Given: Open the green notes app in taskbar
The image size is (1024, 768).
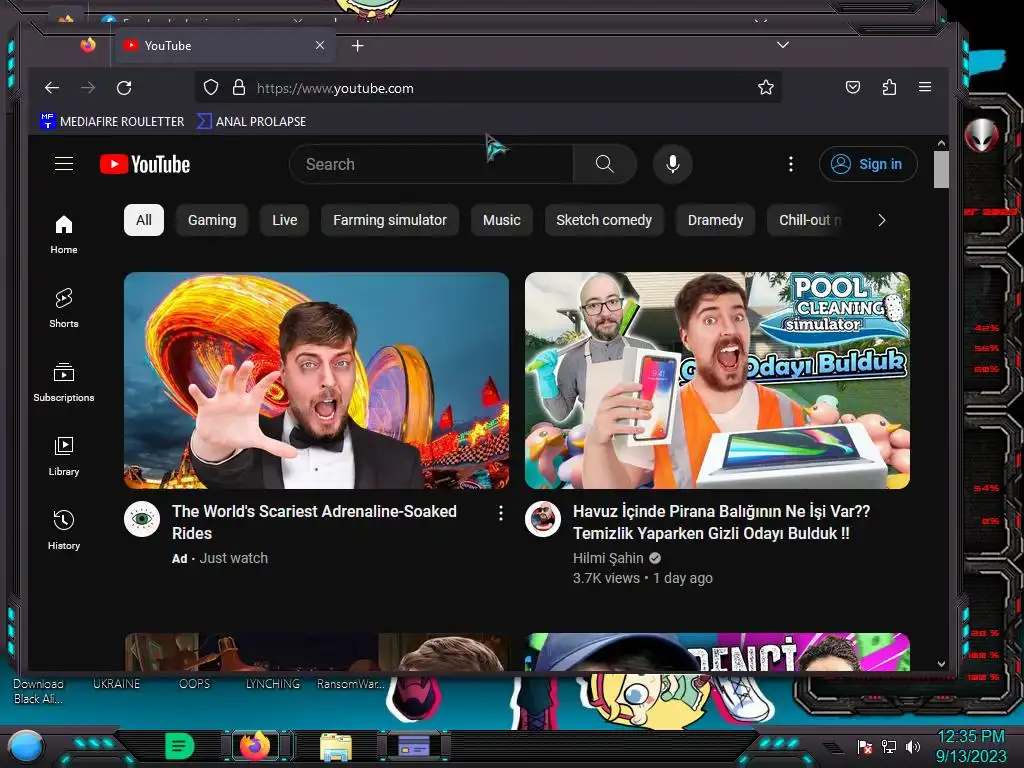Looking at the screenshot, I should click(x=179, y=746).
